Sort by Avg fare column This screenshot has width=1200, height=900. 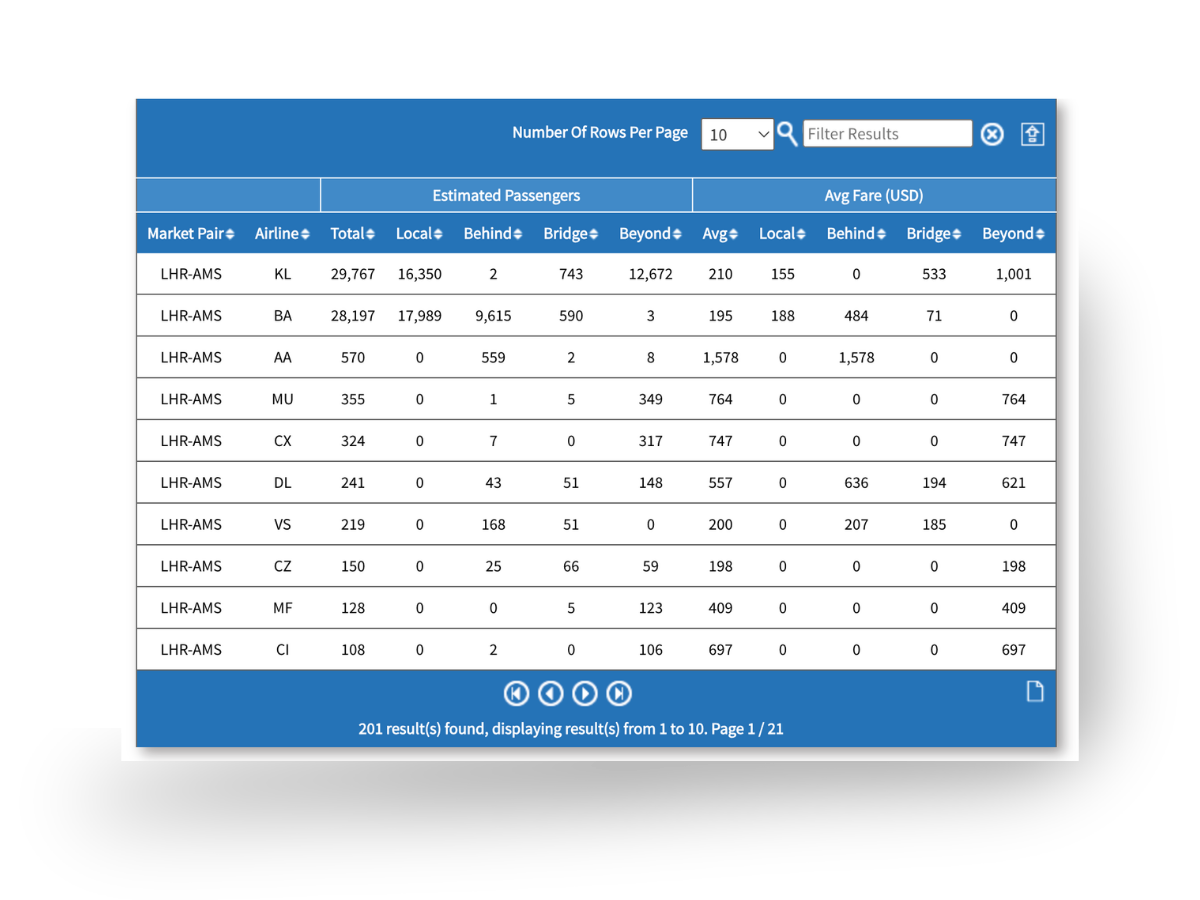(x=720, y=233)
